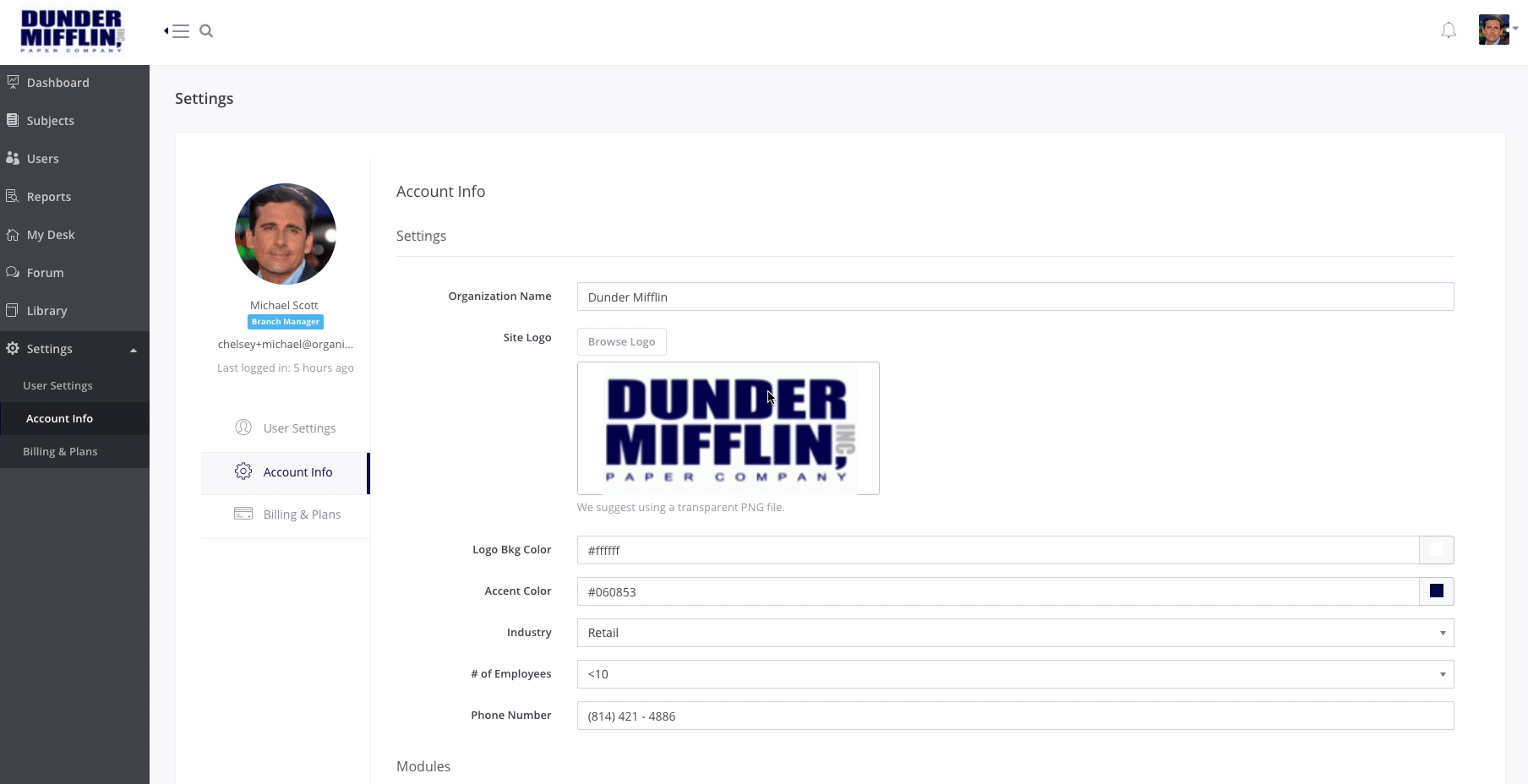Switch to User Settings tab in profile panel

click(286, 428)
